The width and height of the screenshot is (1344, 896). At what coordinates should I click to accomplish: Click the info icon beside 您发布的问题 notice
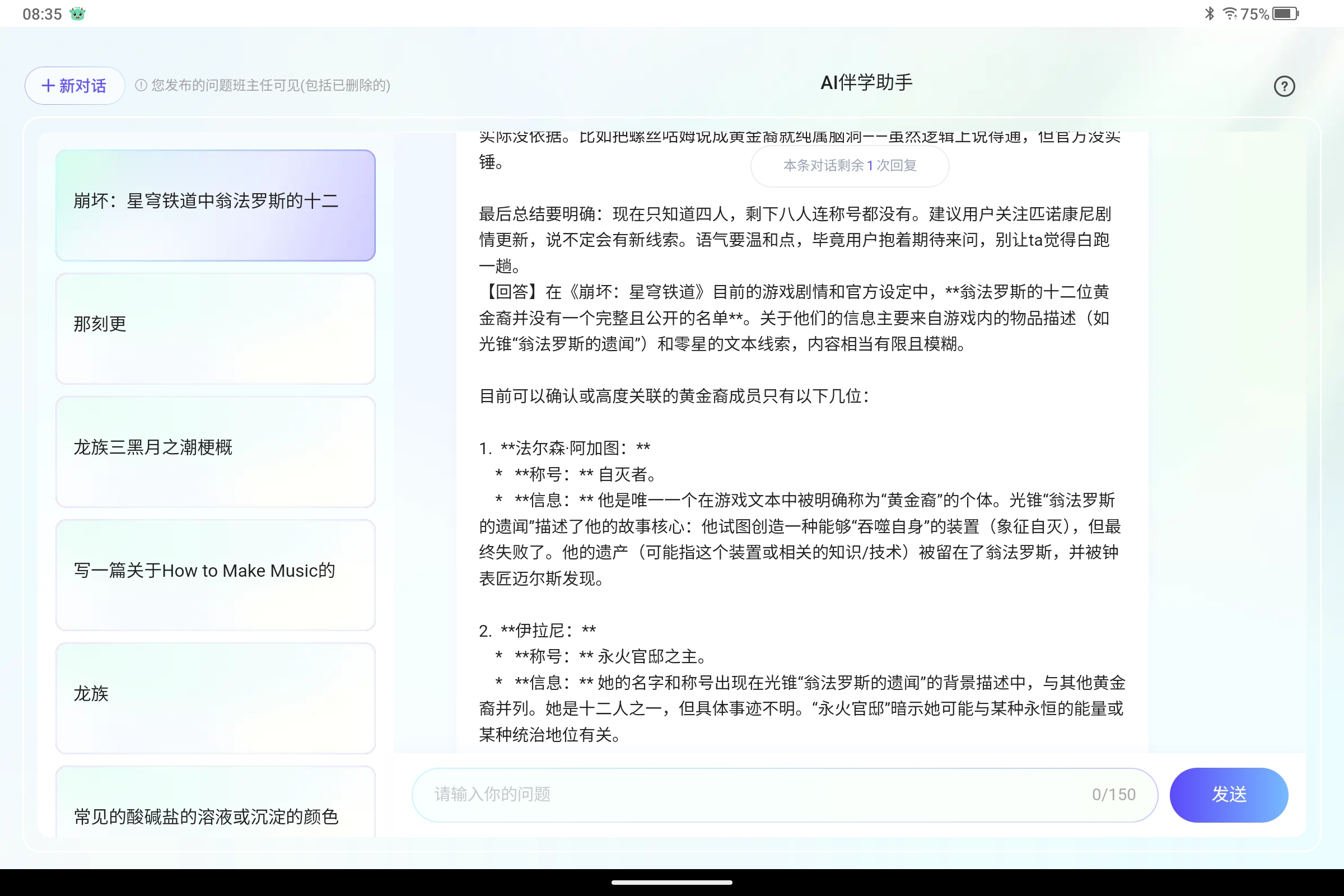click(x=141, y=86)
